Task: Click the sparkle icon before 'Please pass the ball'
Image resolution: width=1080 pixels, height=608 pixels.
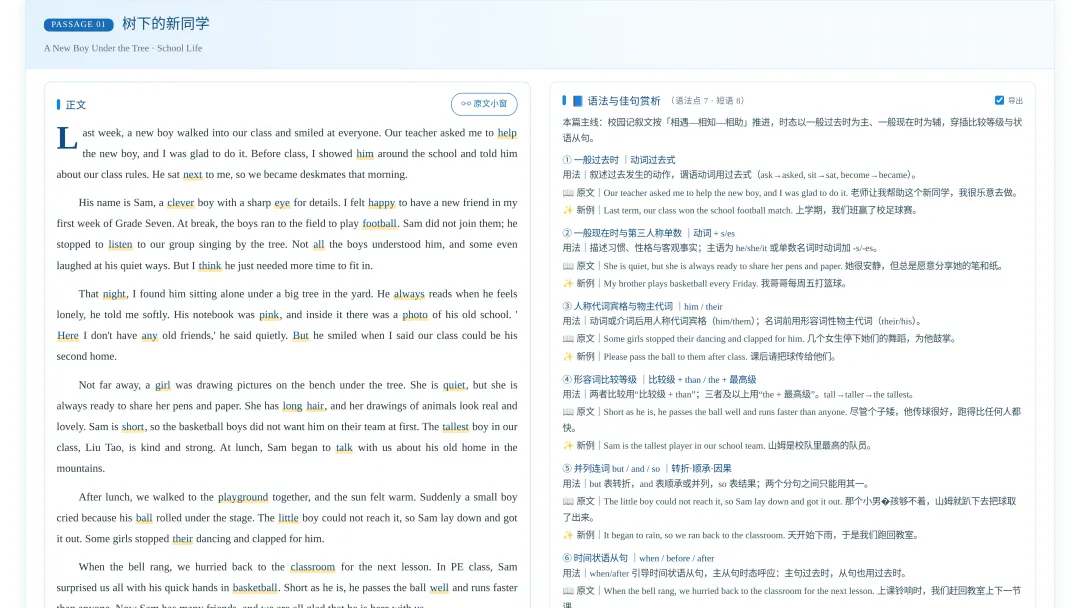Action: click(x=568, y=357)
